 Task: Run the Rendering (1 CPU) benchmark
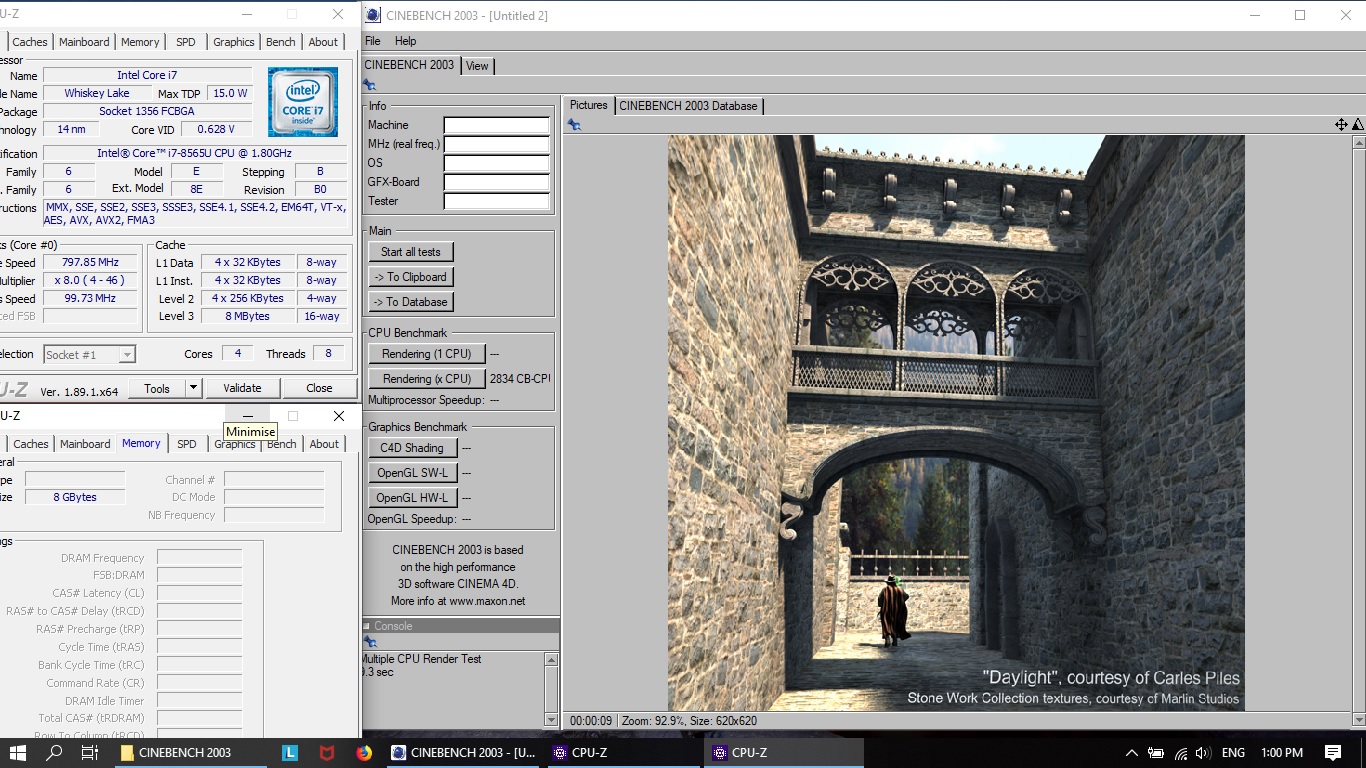click(x=427, y=354)
